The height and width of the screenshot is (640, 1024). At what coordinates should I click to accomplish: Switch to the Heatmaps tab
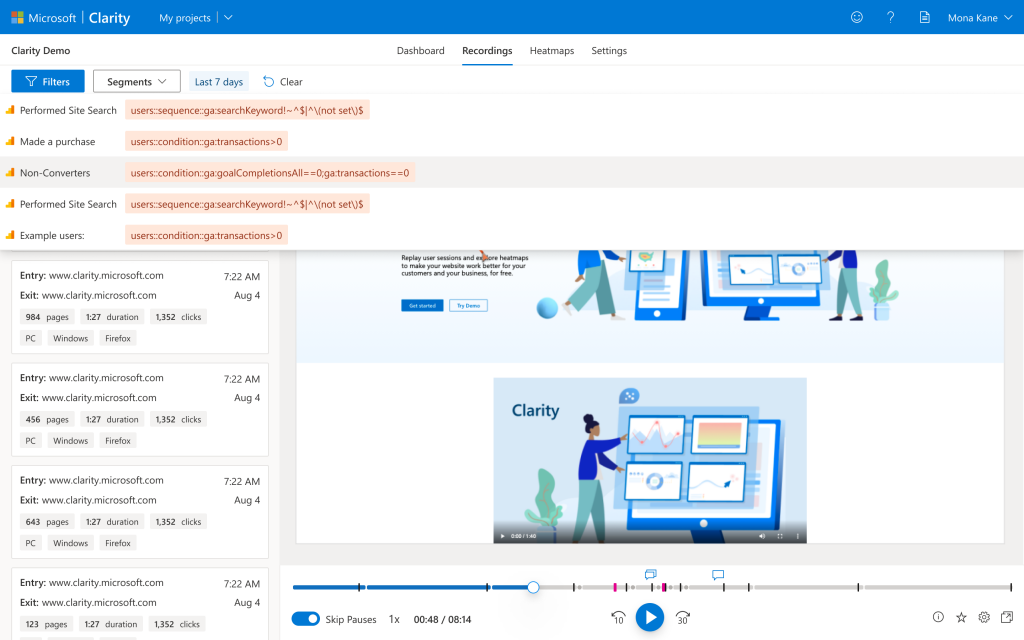pyautogui.click(x=552, y=51)
